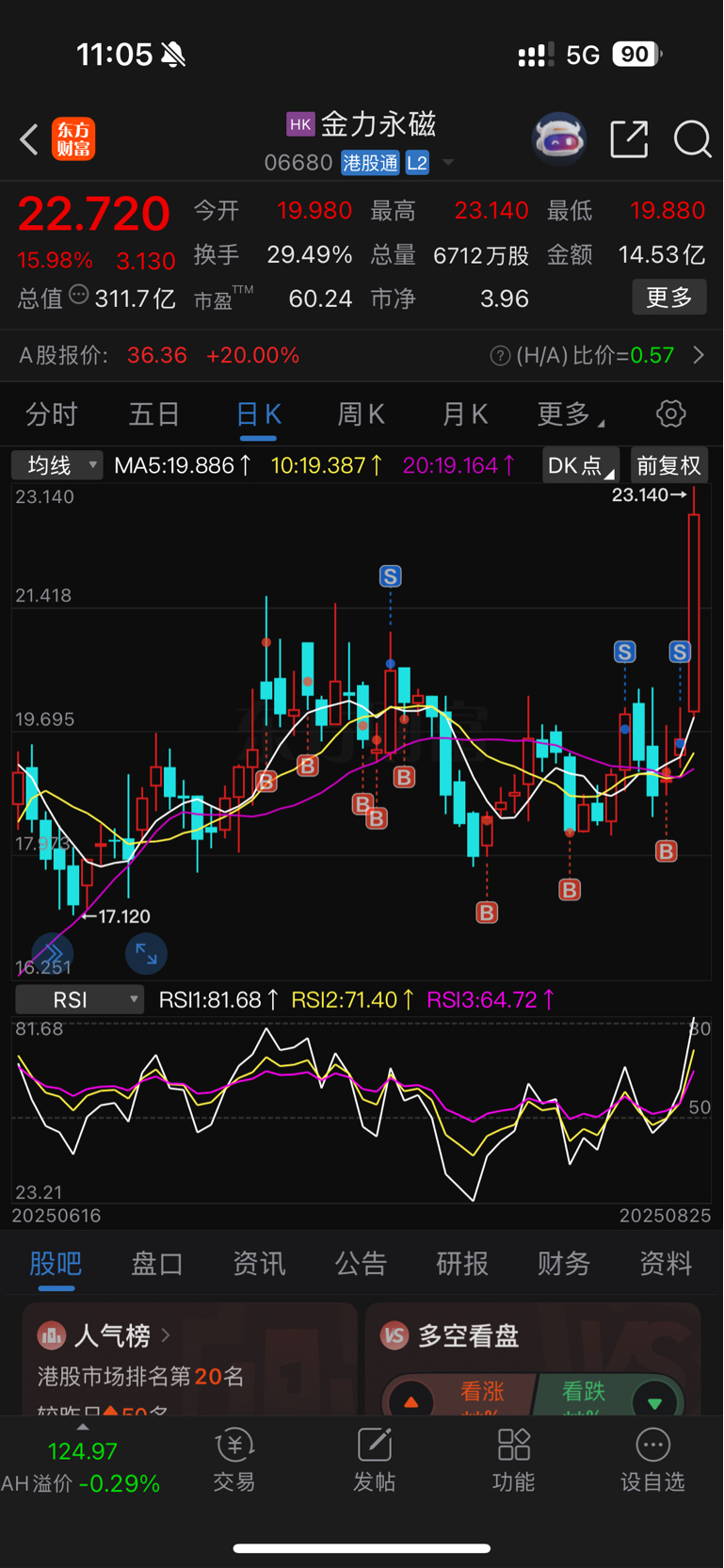Viewport: 724px width, 1568px height.
Task: Open the 研报 tab
Action: pos(462,1263)
